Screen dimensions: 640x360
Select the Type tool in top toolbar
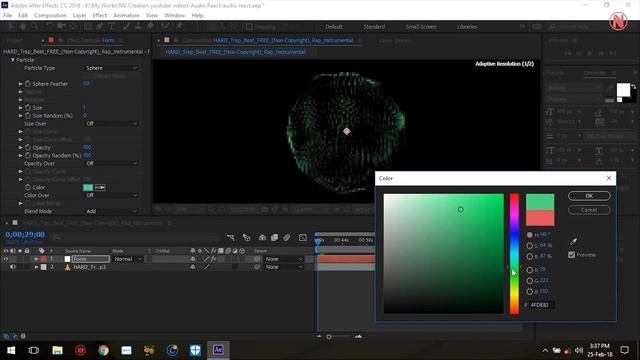(x=111, y=27)
